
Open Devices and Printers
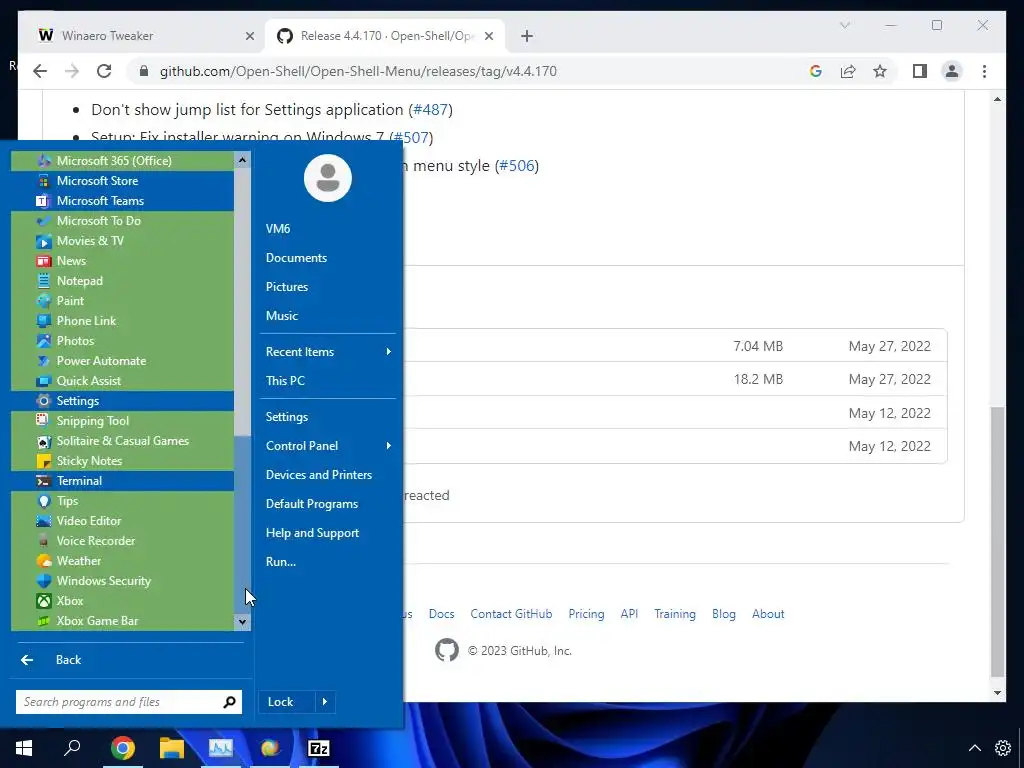point(328,475)
